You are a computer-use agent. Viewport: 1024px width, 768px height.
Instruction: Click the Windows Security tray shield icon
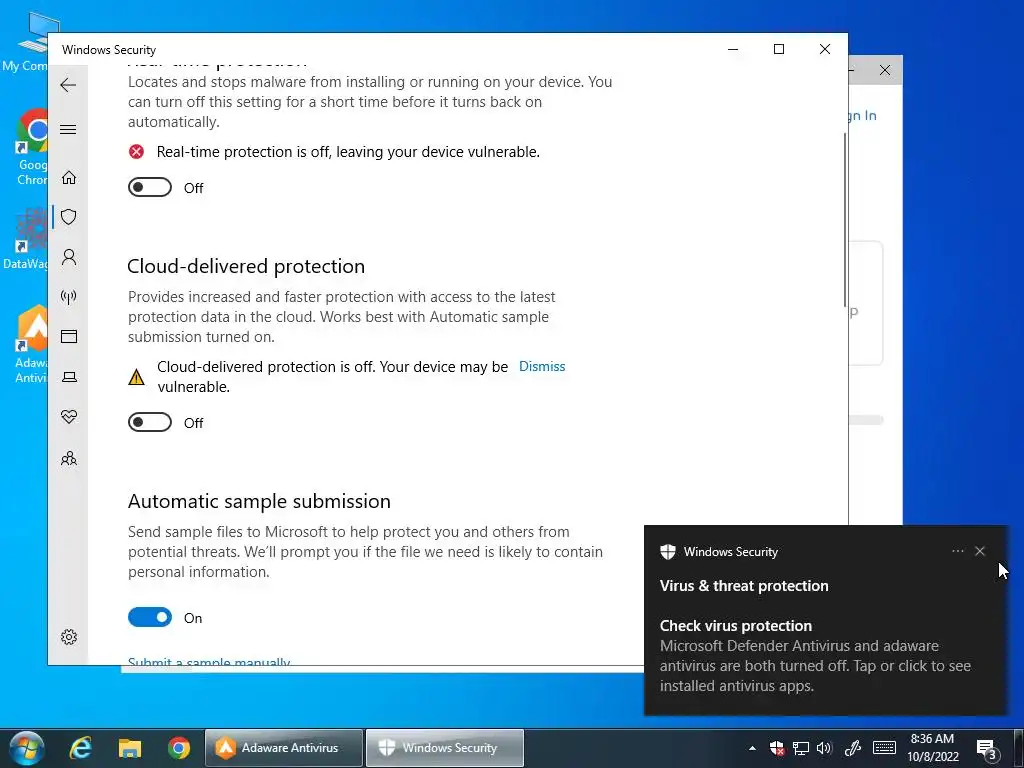click(x=776, y=748)
